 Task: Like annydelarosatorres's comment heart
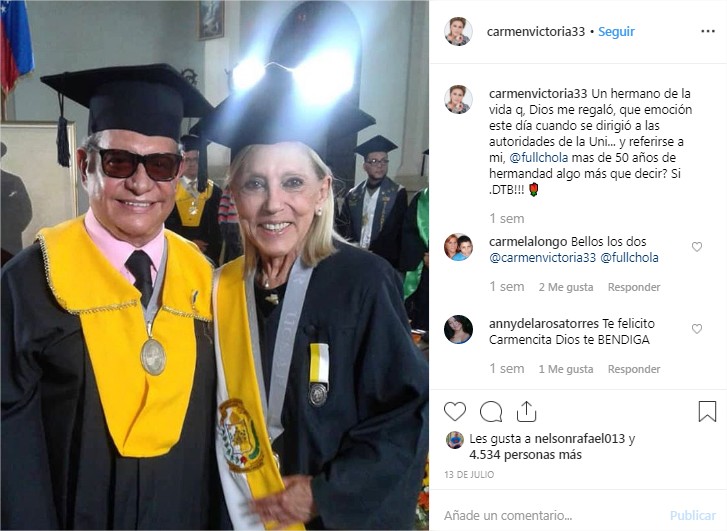pos(697,329)
